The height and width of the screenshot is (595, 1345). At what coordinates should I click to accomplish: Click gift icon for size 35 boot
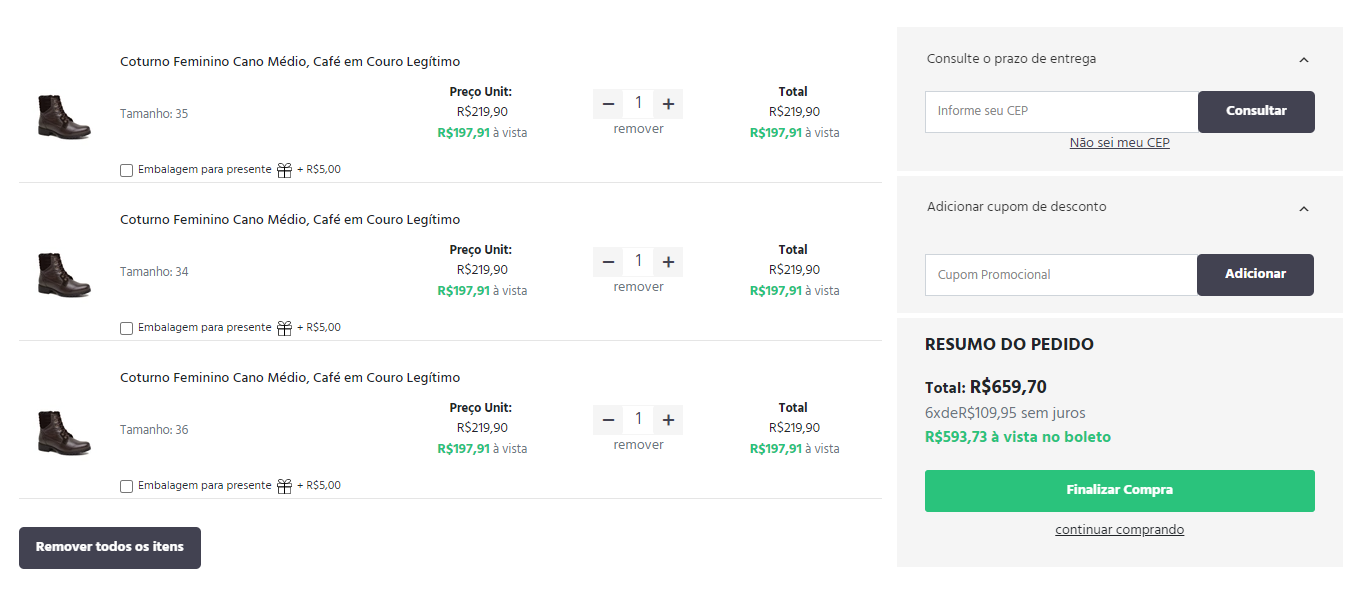[x=284, y=170]
